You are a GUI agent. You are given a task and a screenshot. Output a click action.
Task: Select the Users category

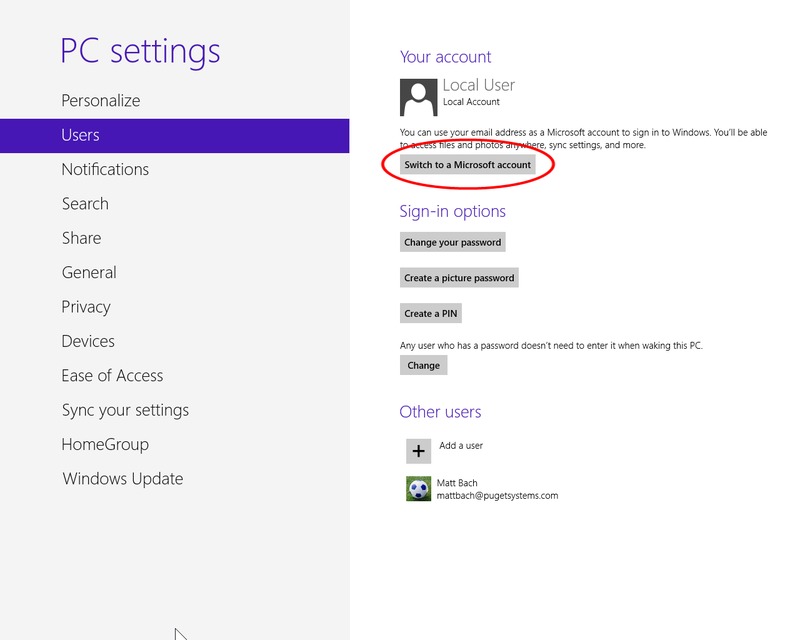tap(80, 135)
